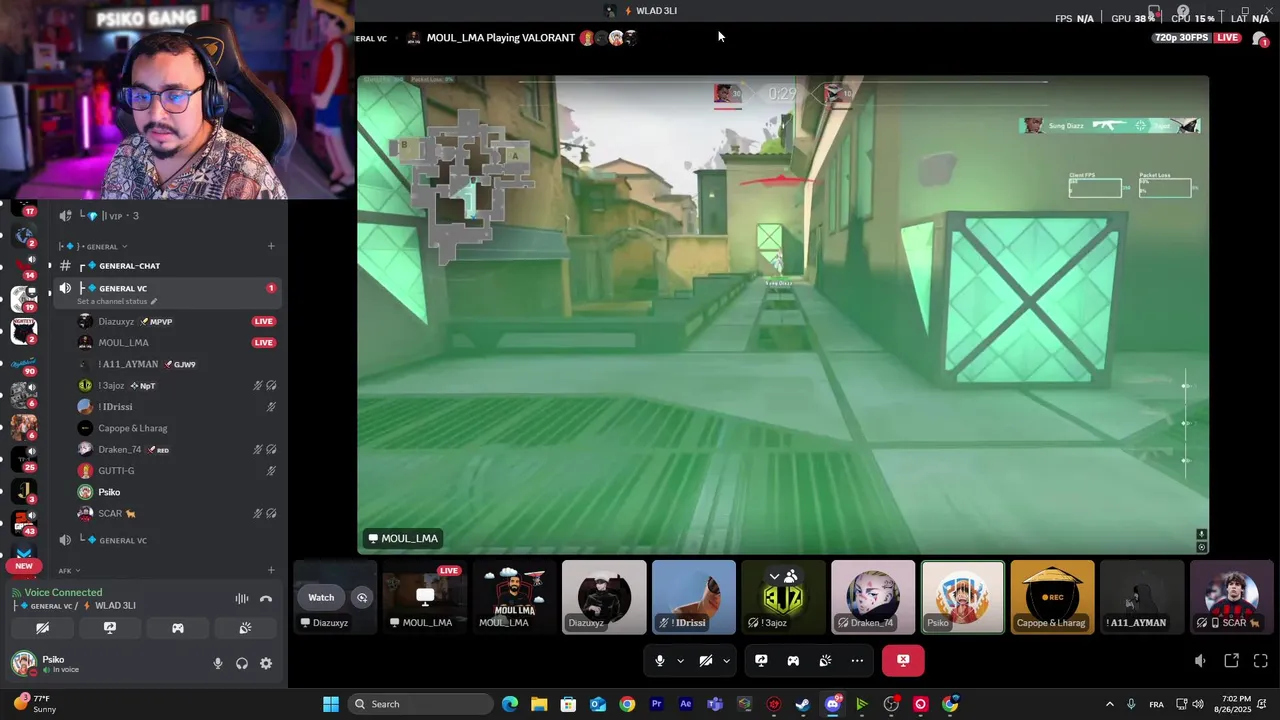Image resolution: width=1280 pixels, height=720 pixels.
Task: Disconnect from voice using phone icon
Action: pos(266,598)
